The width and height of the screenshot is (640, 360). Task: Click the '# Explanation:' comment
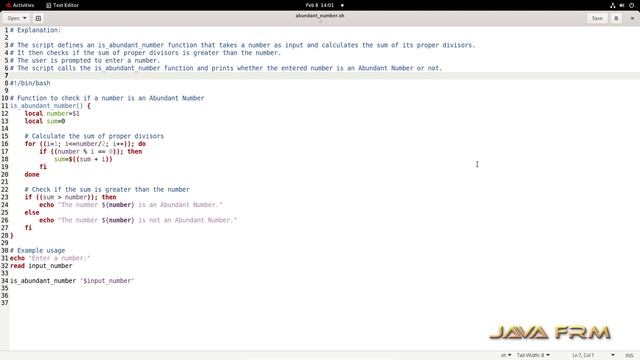pyautogui.click(x=35, y=30)
